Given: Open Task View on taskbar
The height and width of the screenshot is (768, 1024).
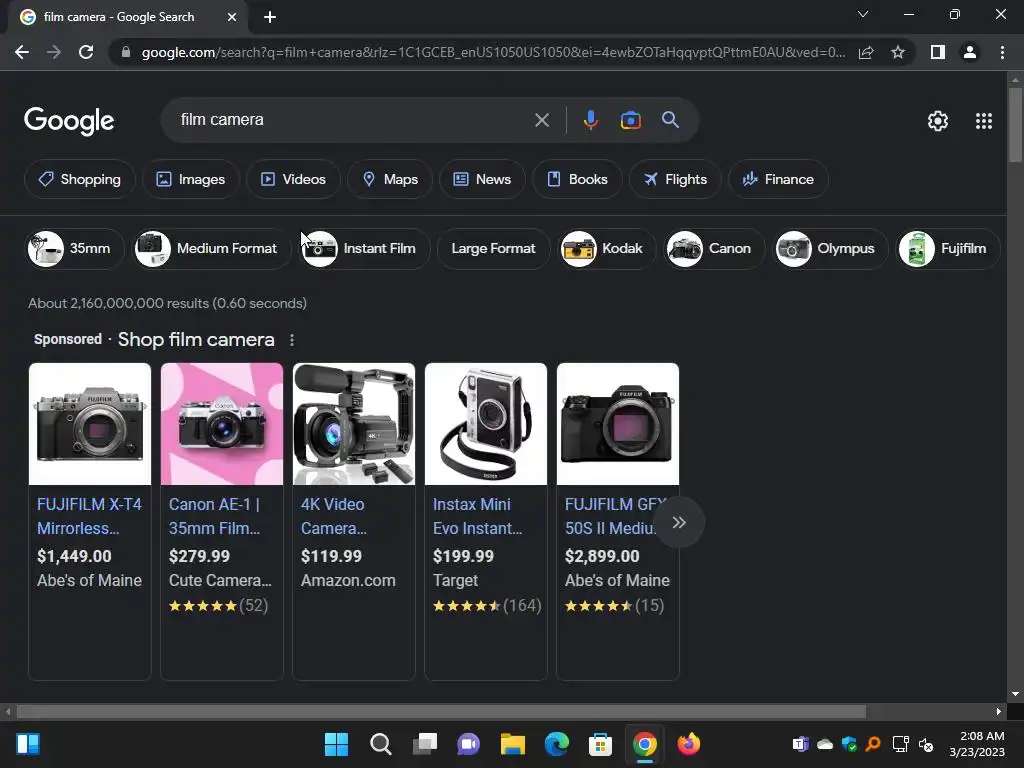Looking at the screenshot, I should point(424,744).
